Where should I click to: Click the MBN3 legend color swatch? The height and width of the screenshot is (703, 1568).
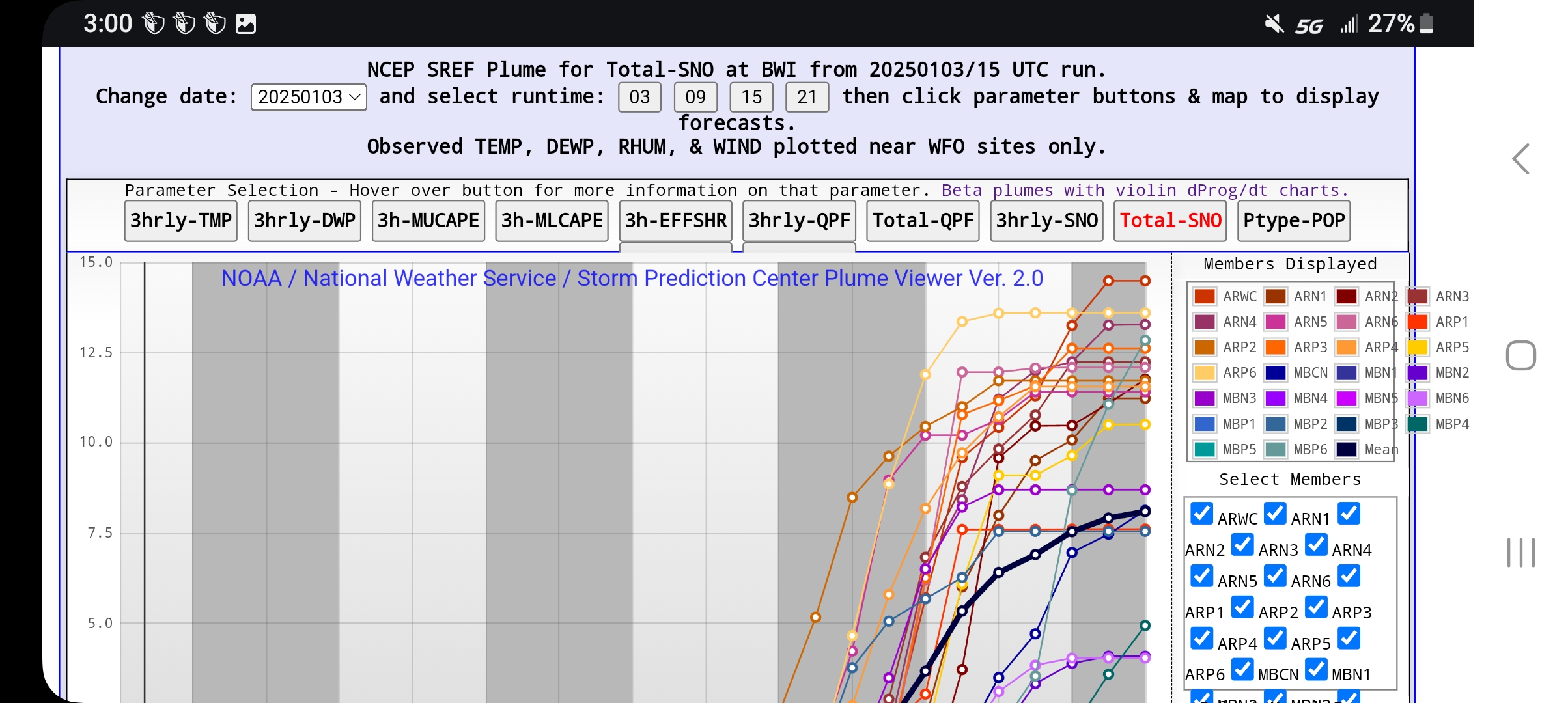coord(1205,398)
